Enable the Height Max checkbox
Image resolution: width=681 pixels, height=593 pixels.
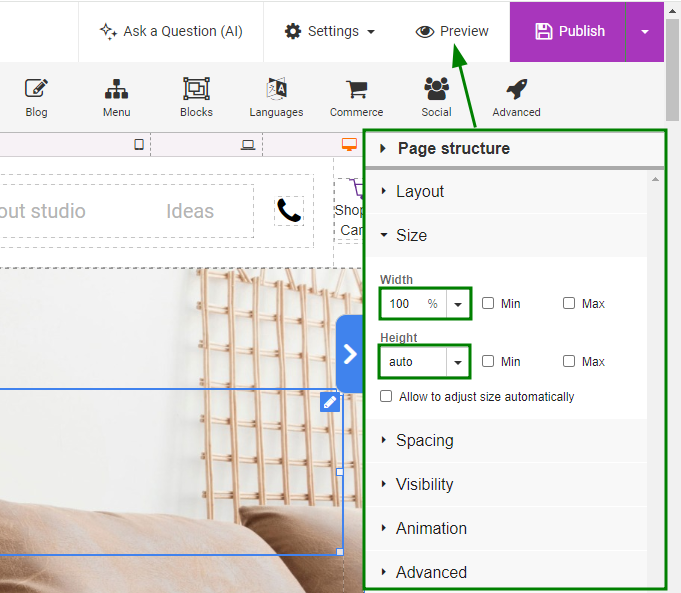click(569, 361)
